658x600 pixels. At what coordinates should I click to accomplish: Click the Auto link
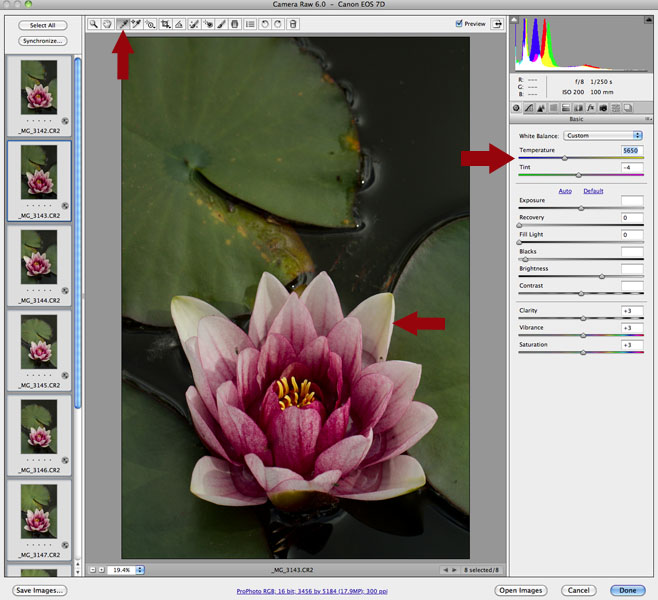pos(565,191)
